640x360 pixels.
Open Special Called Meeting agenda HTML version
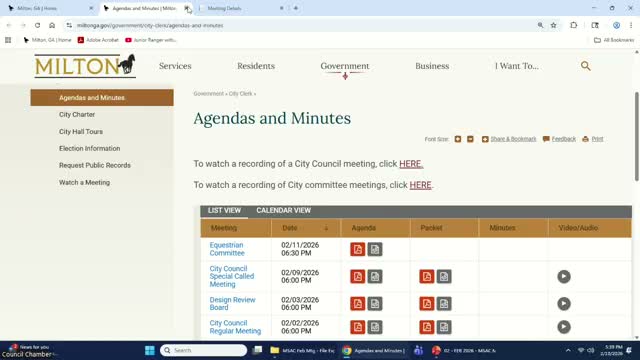click(375, 277)
